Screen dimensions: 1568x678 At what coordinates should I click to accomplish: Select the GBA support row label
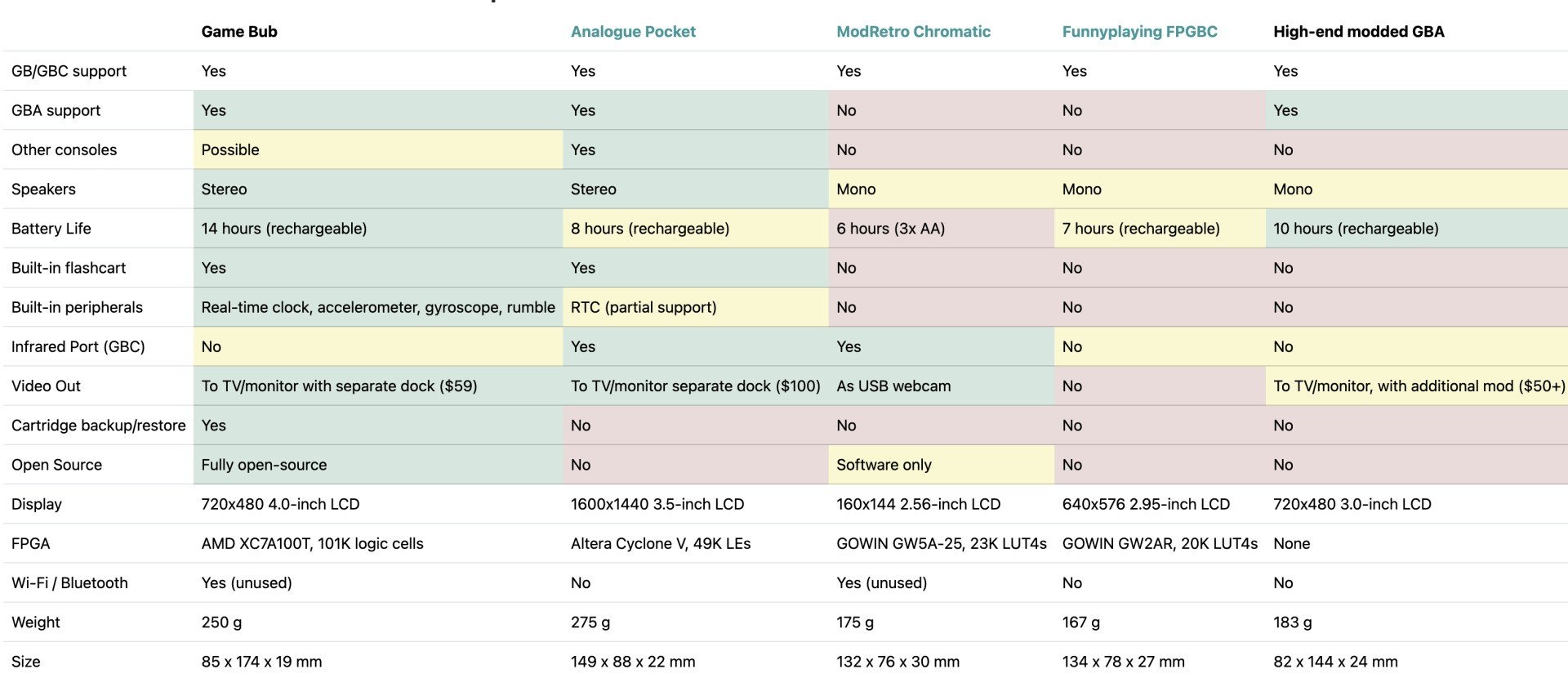pos(56,110)
